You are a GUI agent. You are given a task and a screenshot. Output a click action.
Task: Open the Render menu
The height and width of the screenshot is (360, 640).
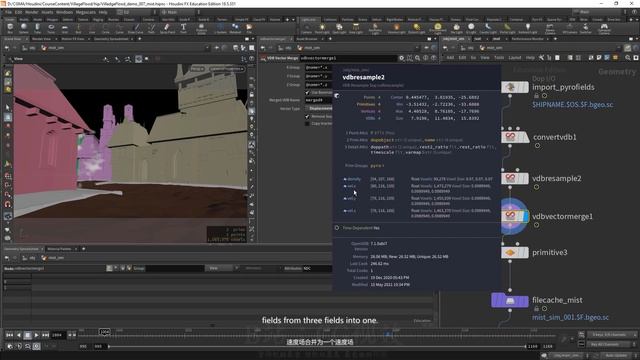[31, 12]
